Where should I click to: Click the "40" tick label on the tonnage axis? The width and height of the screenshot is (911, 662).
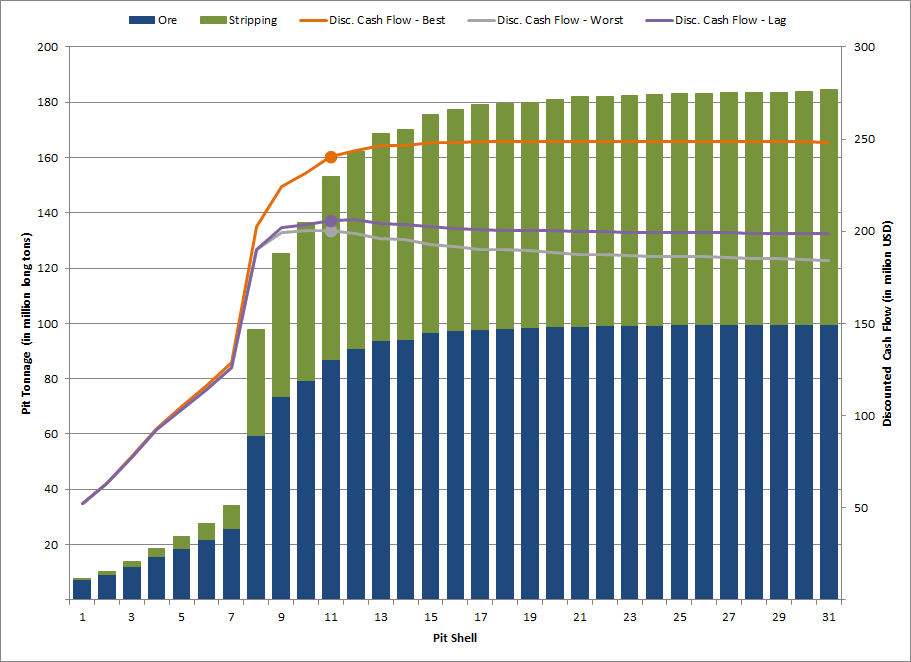tap(51, 489)
